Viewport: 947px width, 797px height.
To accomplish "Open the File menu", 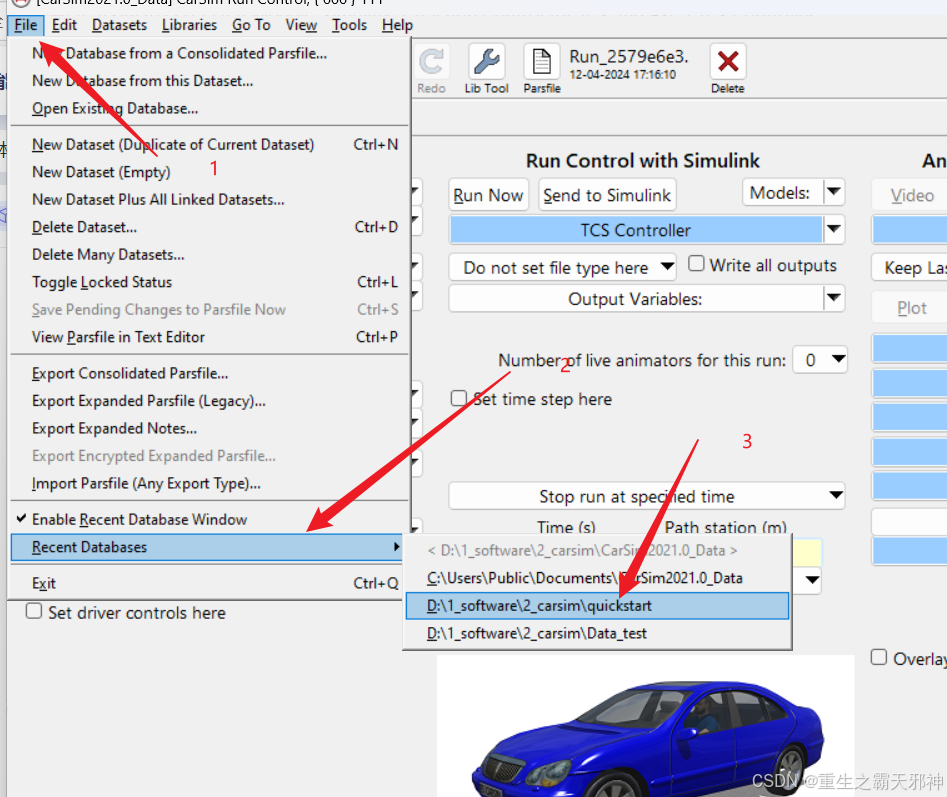I will 26,25.
